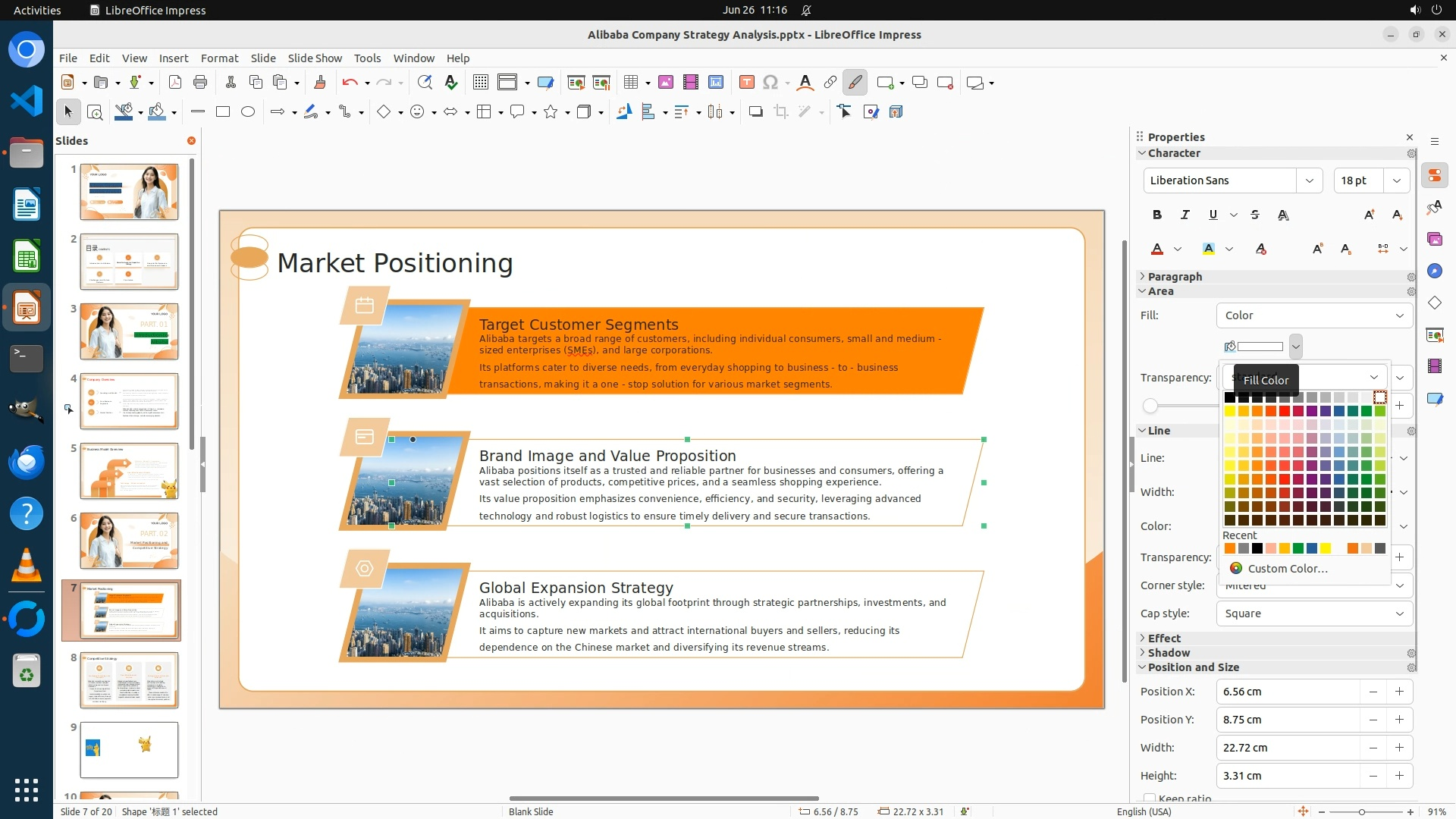Select the Ellipse drawing tool
Viewport: 1456px width, 819px height.
pos(248,112)
